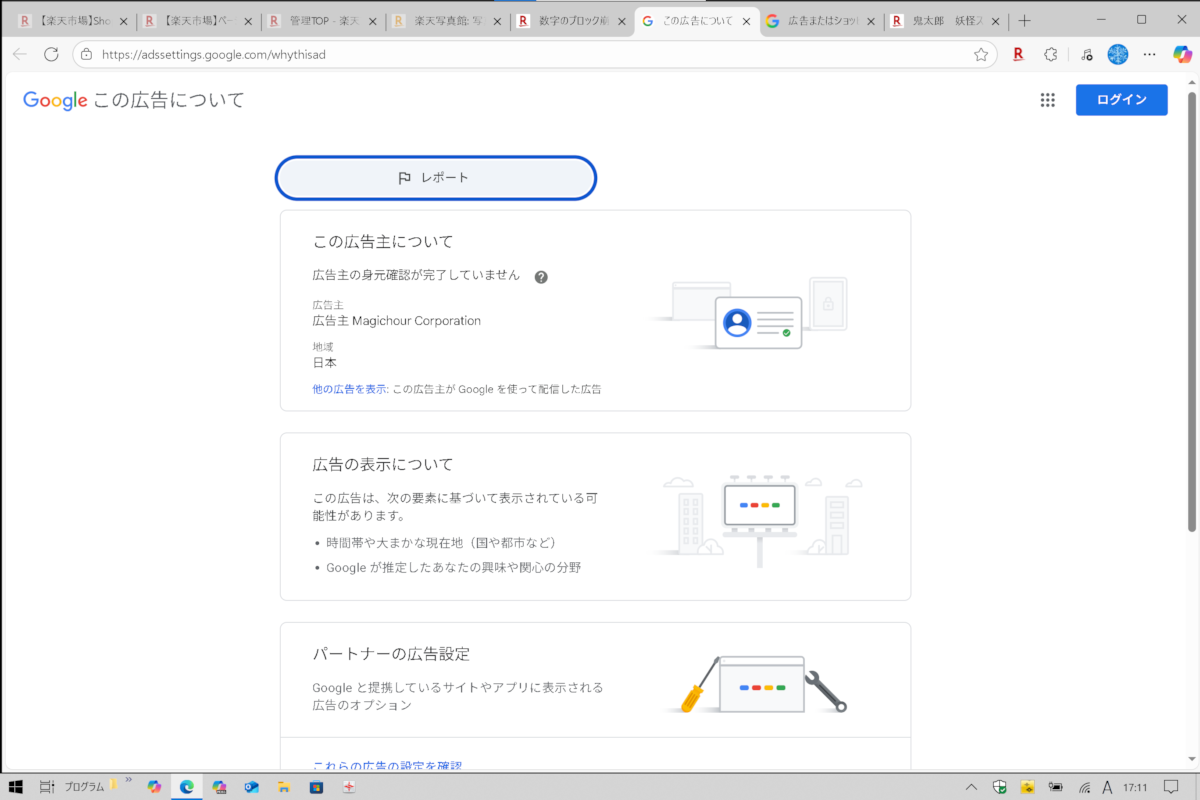Open the Copilot sidebar icon
Screen dimensions: 1200x800
click(1181, 55)
